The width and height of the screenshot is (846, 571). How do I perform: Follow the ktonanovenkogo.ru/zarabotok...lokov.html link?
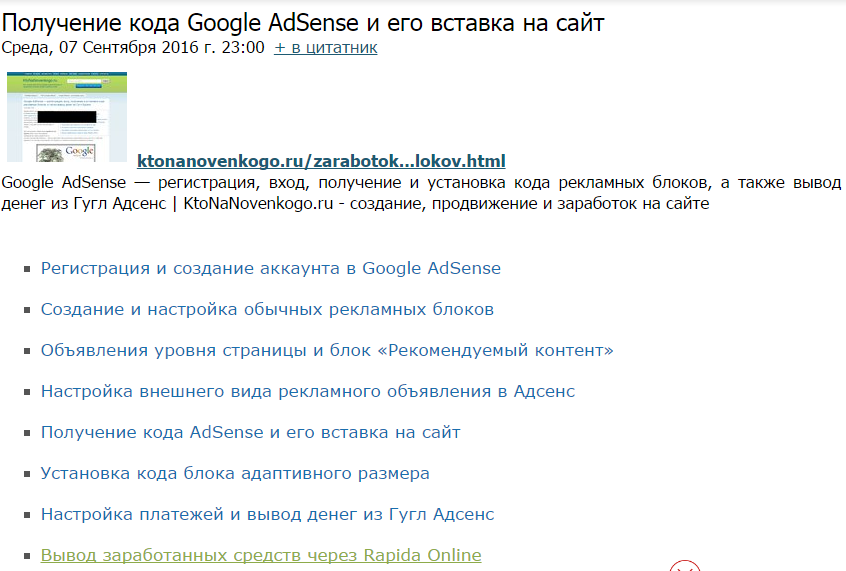tap(321, 161)
